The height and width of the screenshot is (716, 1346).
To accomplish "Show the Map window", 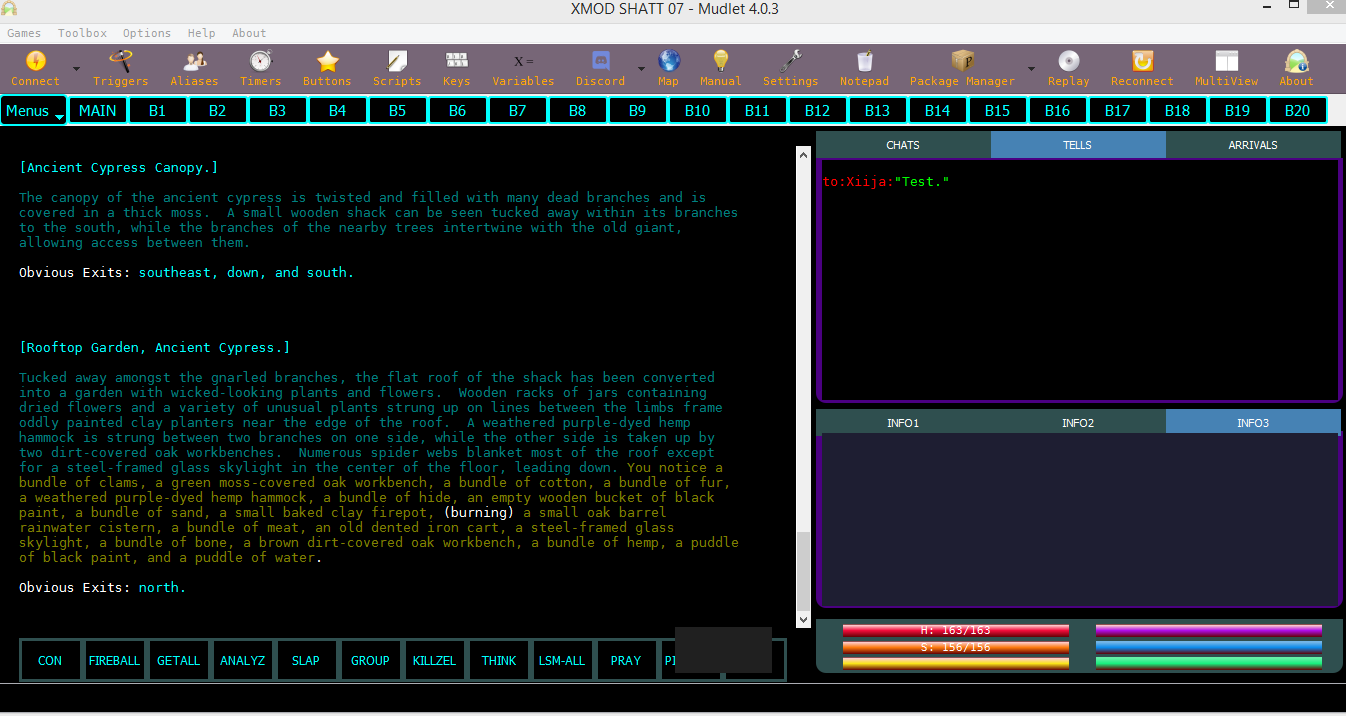I will tap(668, 69).
